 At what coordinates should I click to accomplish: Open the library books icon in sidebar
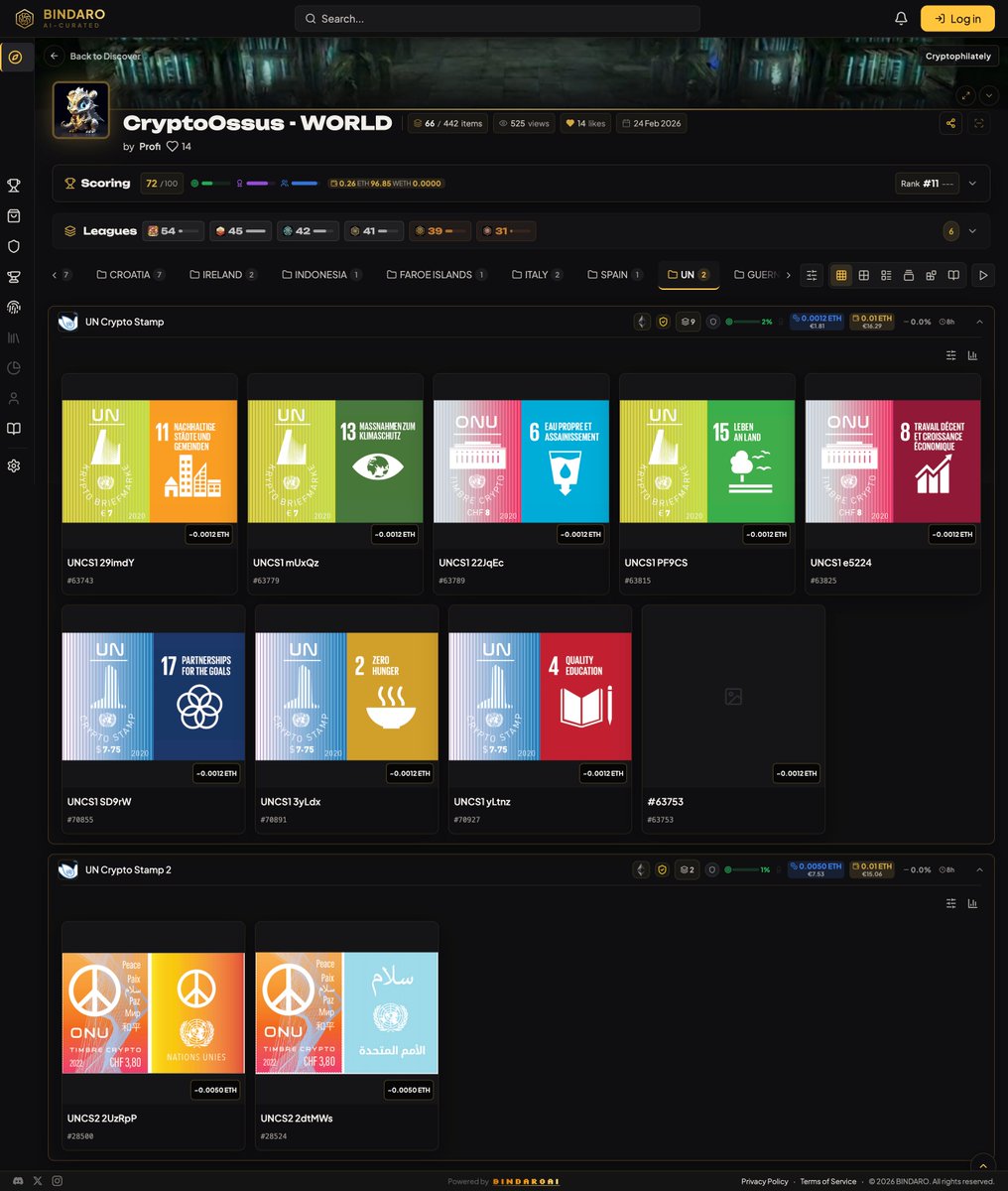(x=14, y=337)
